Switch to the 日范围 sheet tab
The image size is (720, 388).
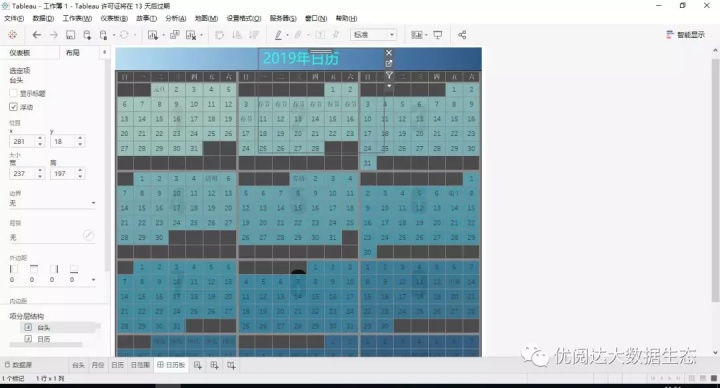(x=140, y=365)
